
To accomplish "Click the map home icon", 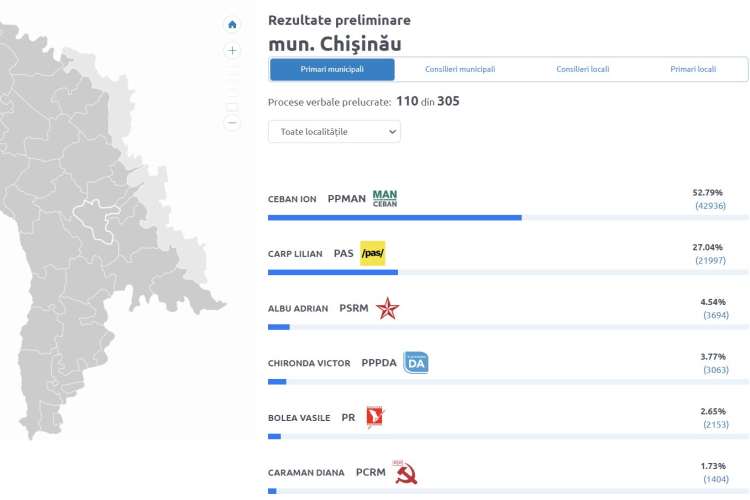I will click(232, 24).
